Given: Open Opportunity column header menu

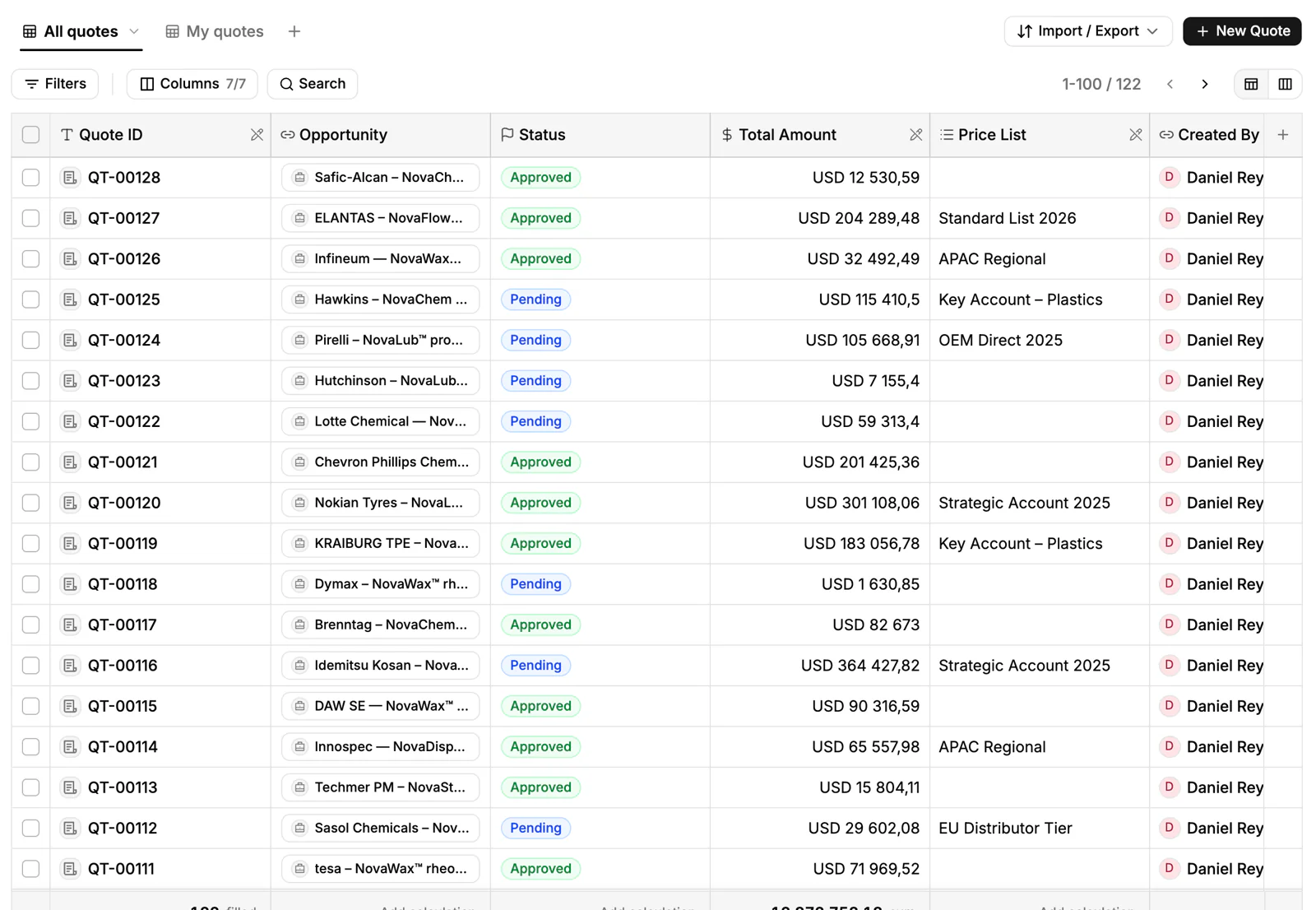Looking at the screenshot, I should [x=381, y=135].
